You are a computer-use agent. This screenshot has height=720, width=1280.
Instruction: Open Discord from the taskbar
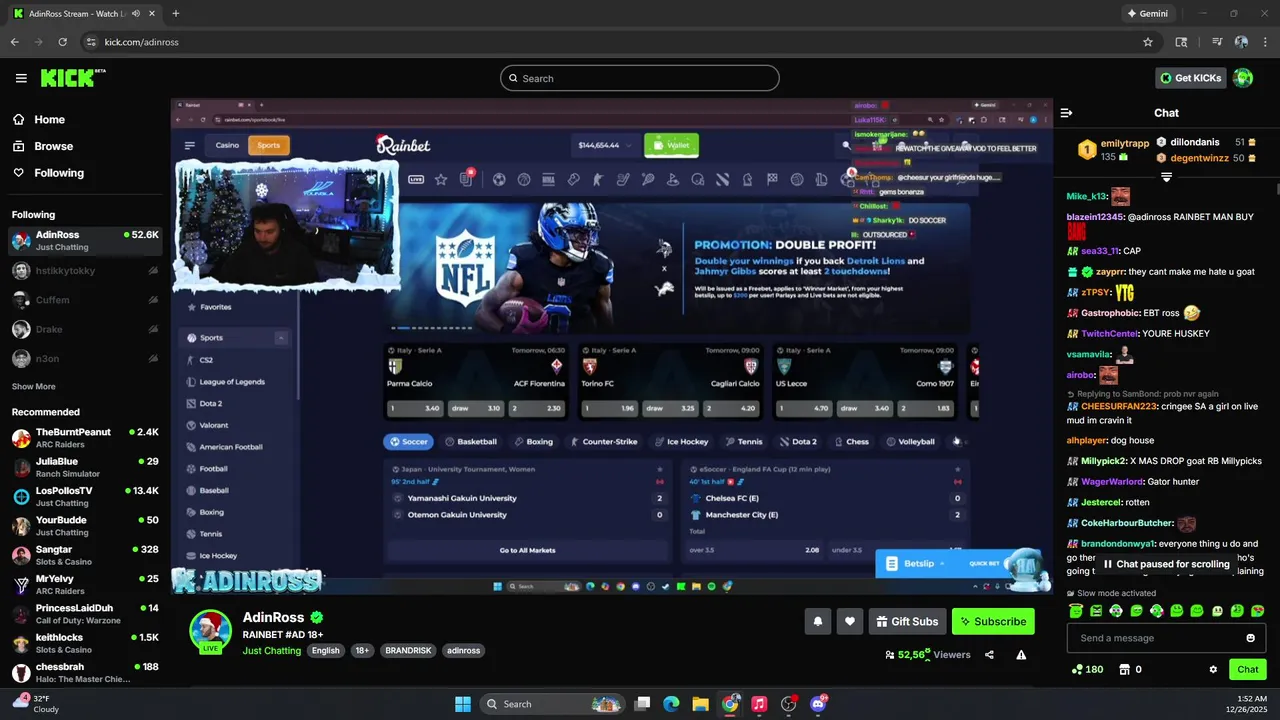pyautogui.click(x=818, y=704)
